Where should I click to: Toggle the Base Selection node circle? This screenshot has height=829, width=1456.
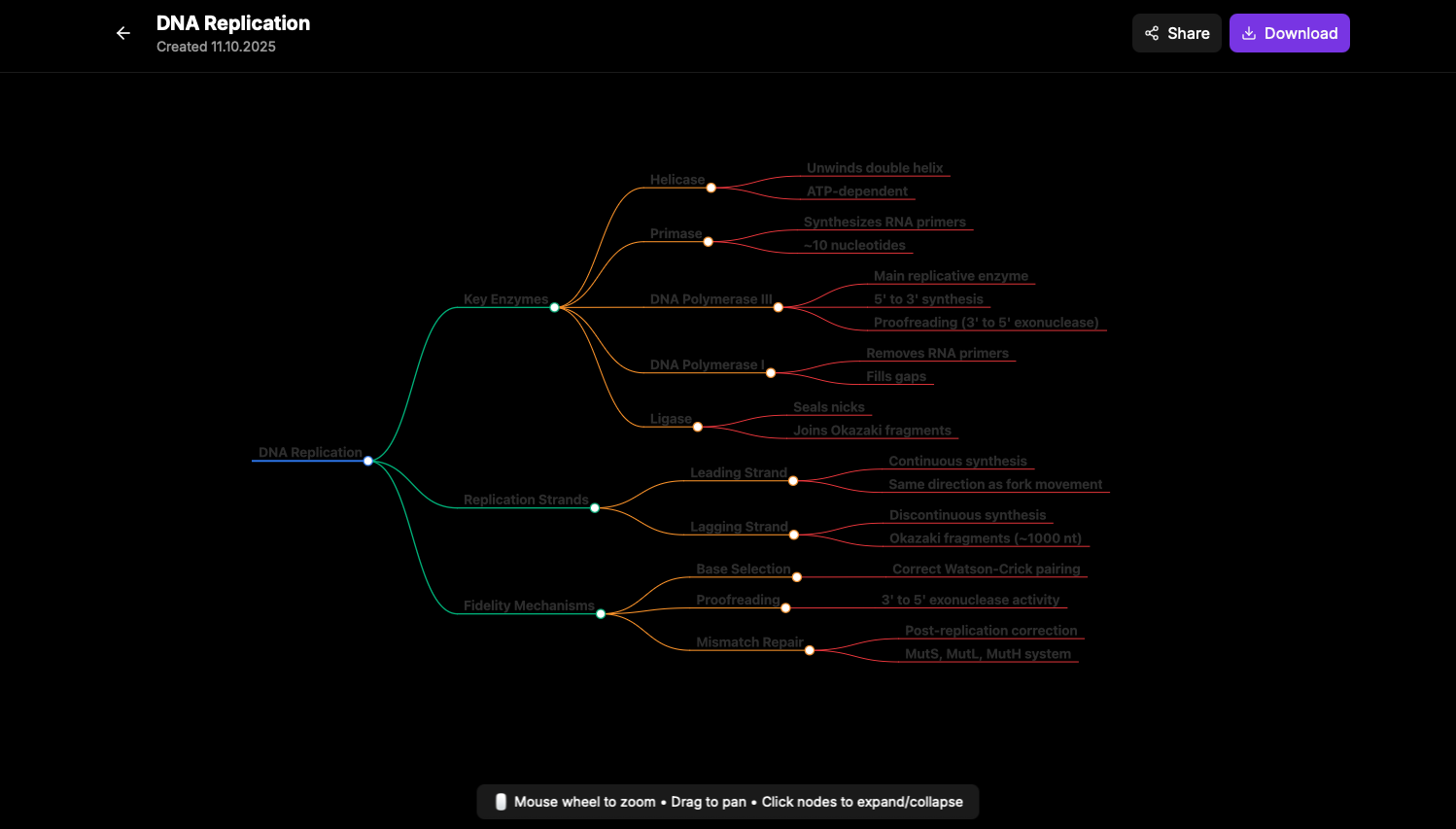(x=797, y=577)
